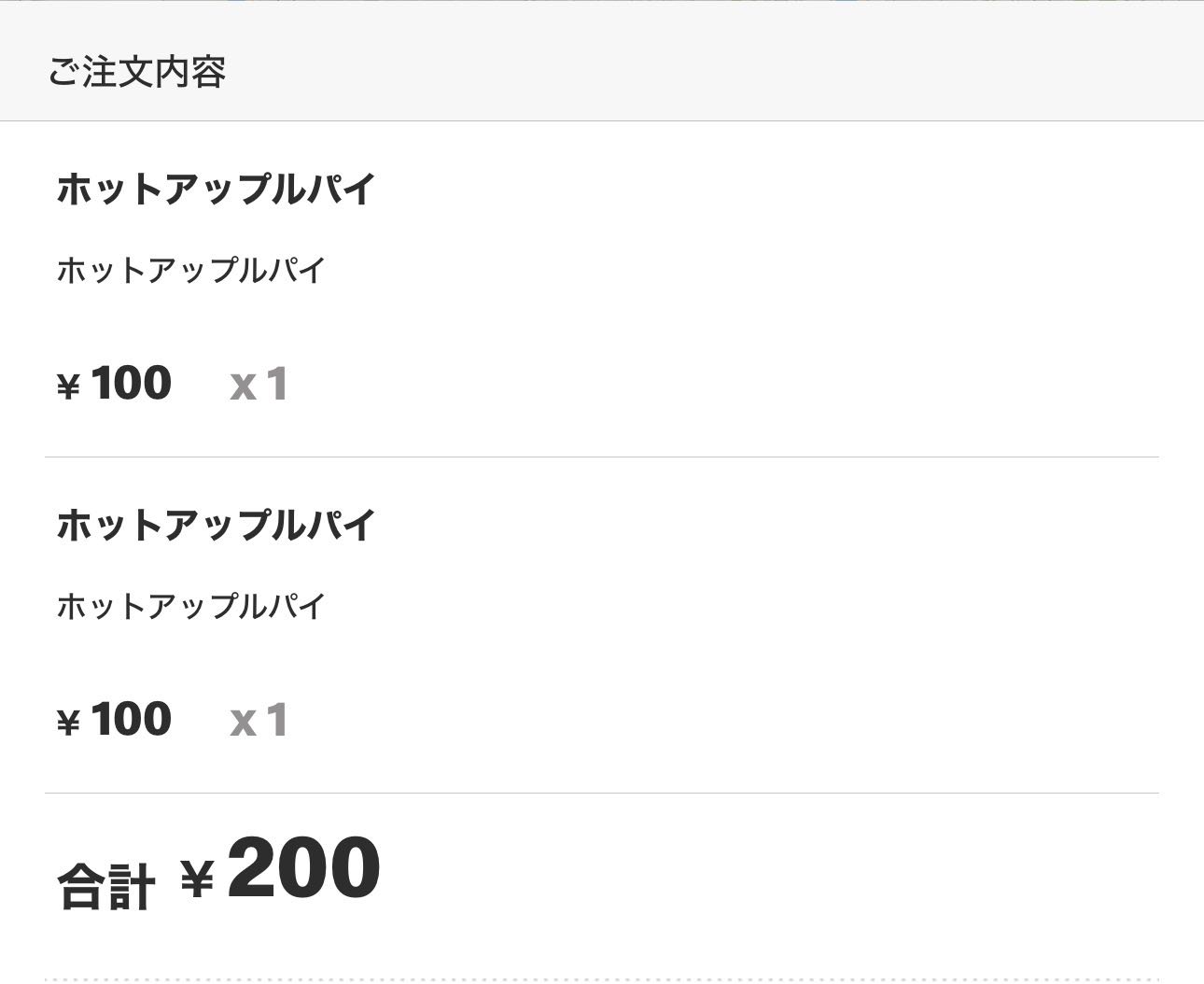
Task: Click the divider line above the 合計 total
Action: (602, 794)
